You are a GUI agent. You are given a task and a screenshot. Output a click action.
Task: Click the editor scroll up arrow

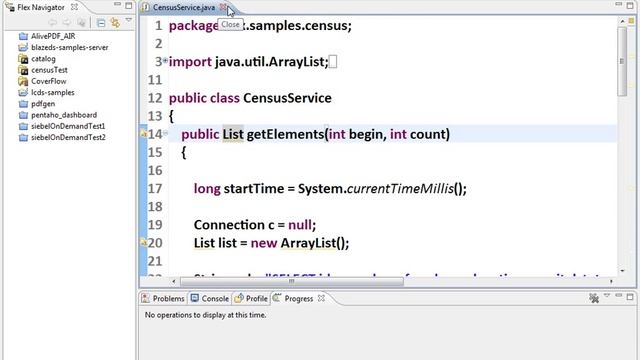(622, 21)
